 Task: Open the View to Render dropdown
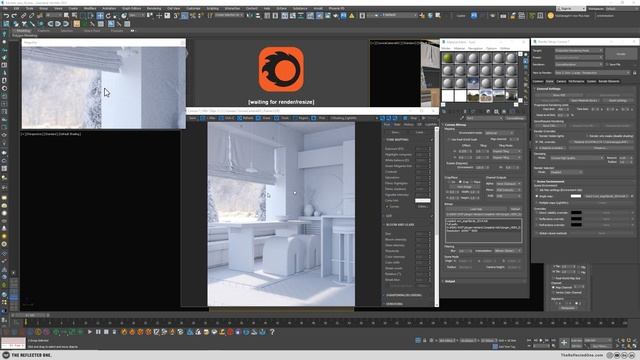(592, 73)
